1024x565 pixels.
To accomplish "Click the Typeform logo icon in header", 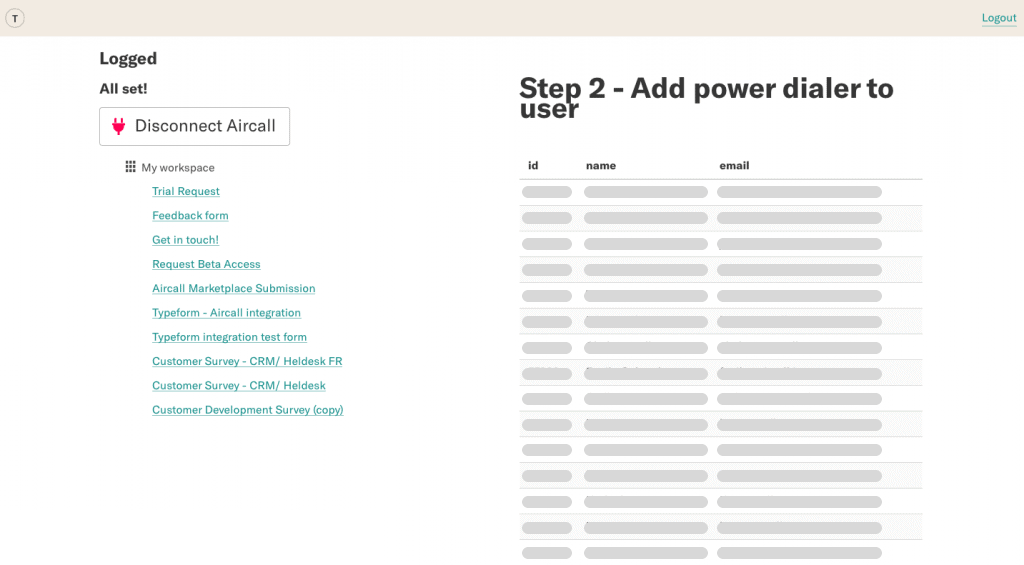I will click(x=15, y=18).
